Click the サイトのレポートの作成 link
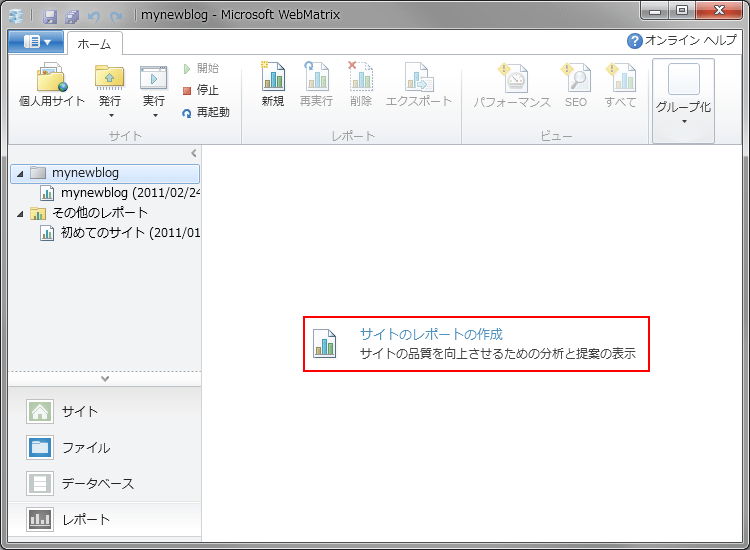Image resolution: width=750 pixels, height=550 pixels. click(x=431, y=334)
